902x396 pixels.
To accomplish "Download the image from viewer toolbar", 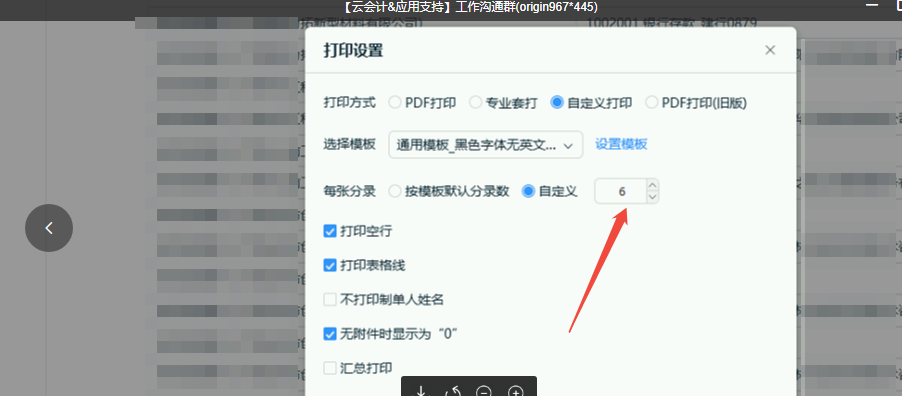I will click(421, 392).
